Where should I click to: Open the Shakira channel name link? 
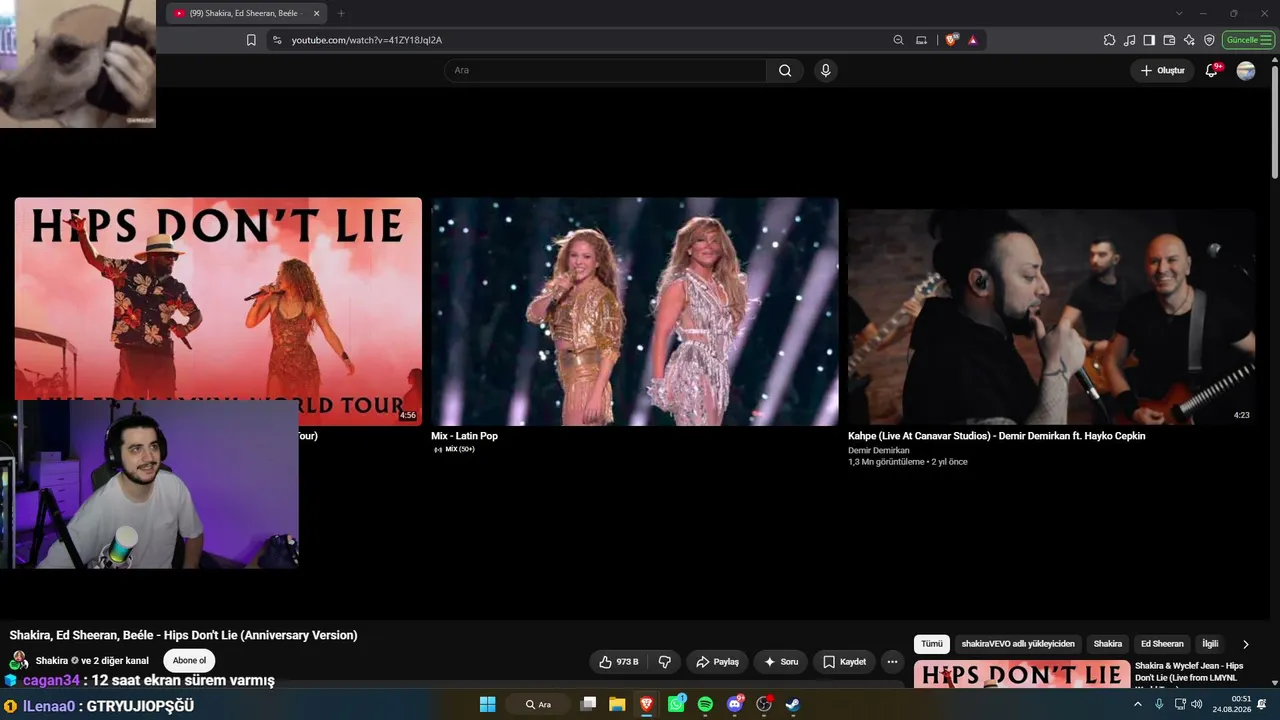tap(52, 661)
